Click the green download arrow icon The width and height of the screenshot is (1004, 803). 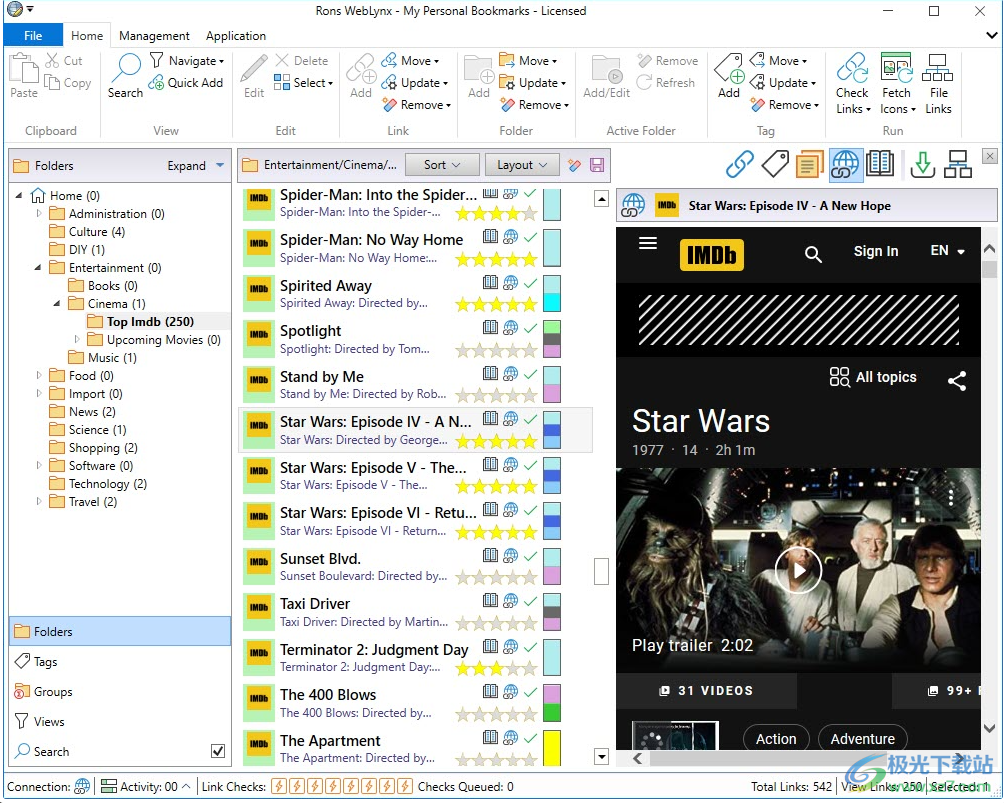tap(923, 164)
